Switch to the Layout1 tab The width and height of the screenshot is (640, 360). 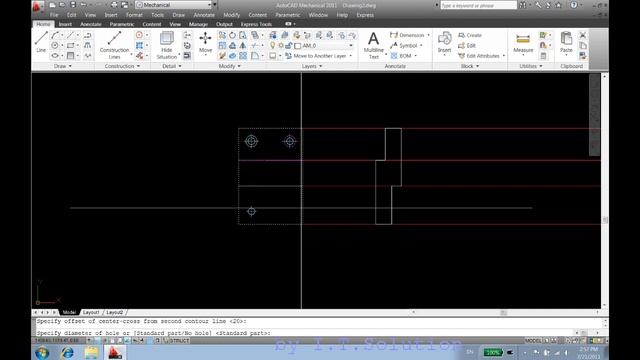(91, 312)
